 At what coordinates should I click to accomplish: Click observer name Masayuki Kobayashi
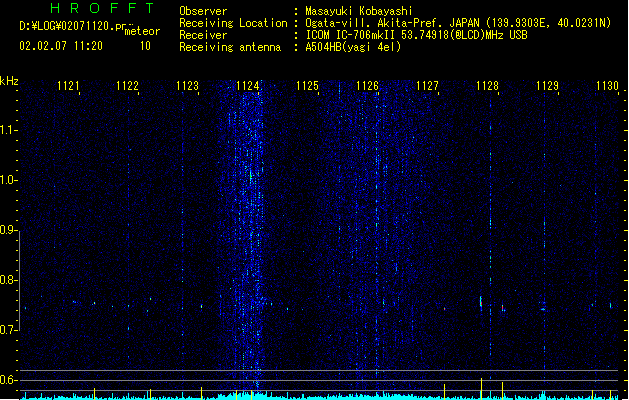tap(359, 11)
